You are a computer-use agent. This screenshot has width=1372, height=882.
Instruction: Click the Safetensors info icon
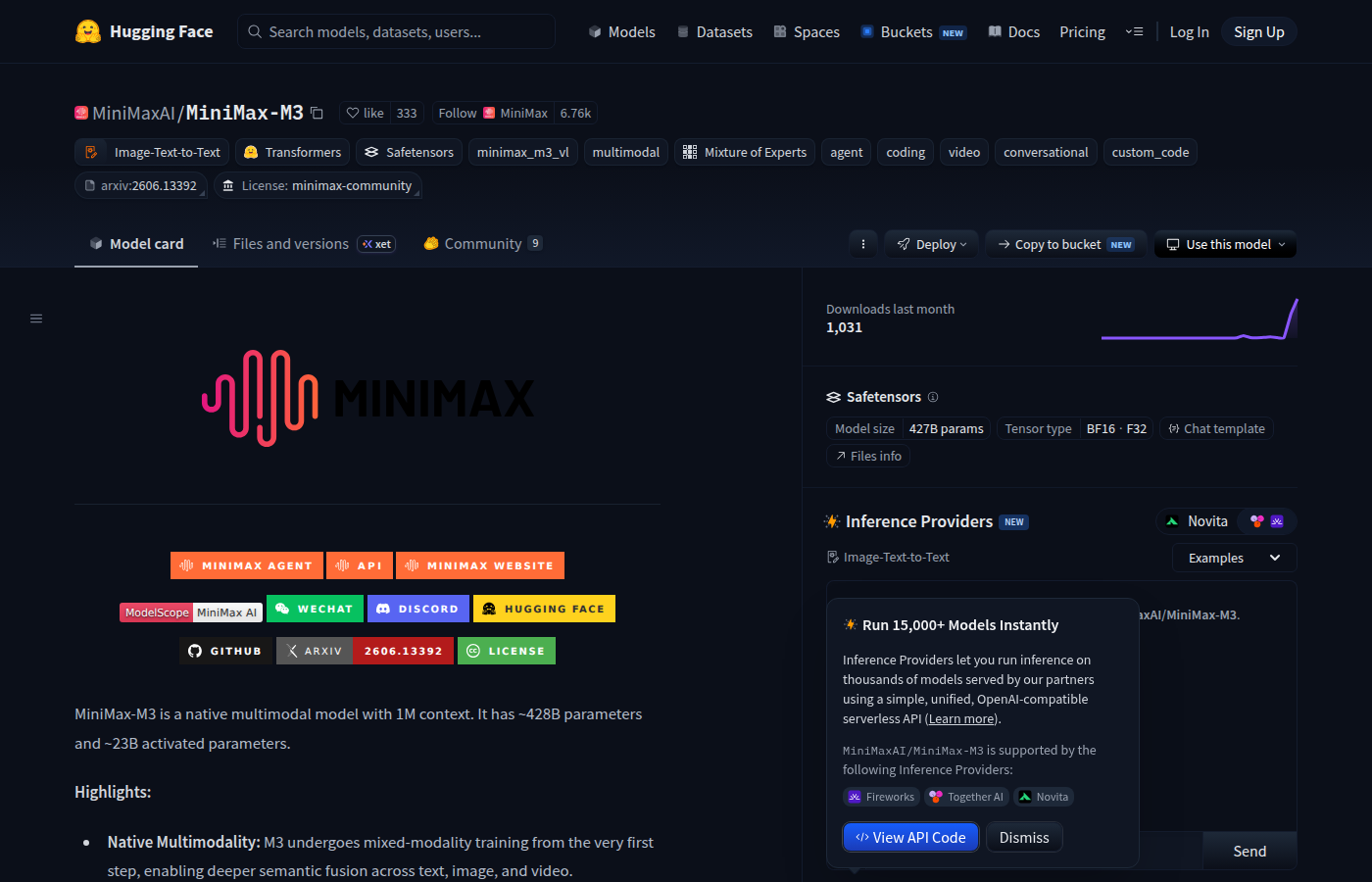(933, 397)
